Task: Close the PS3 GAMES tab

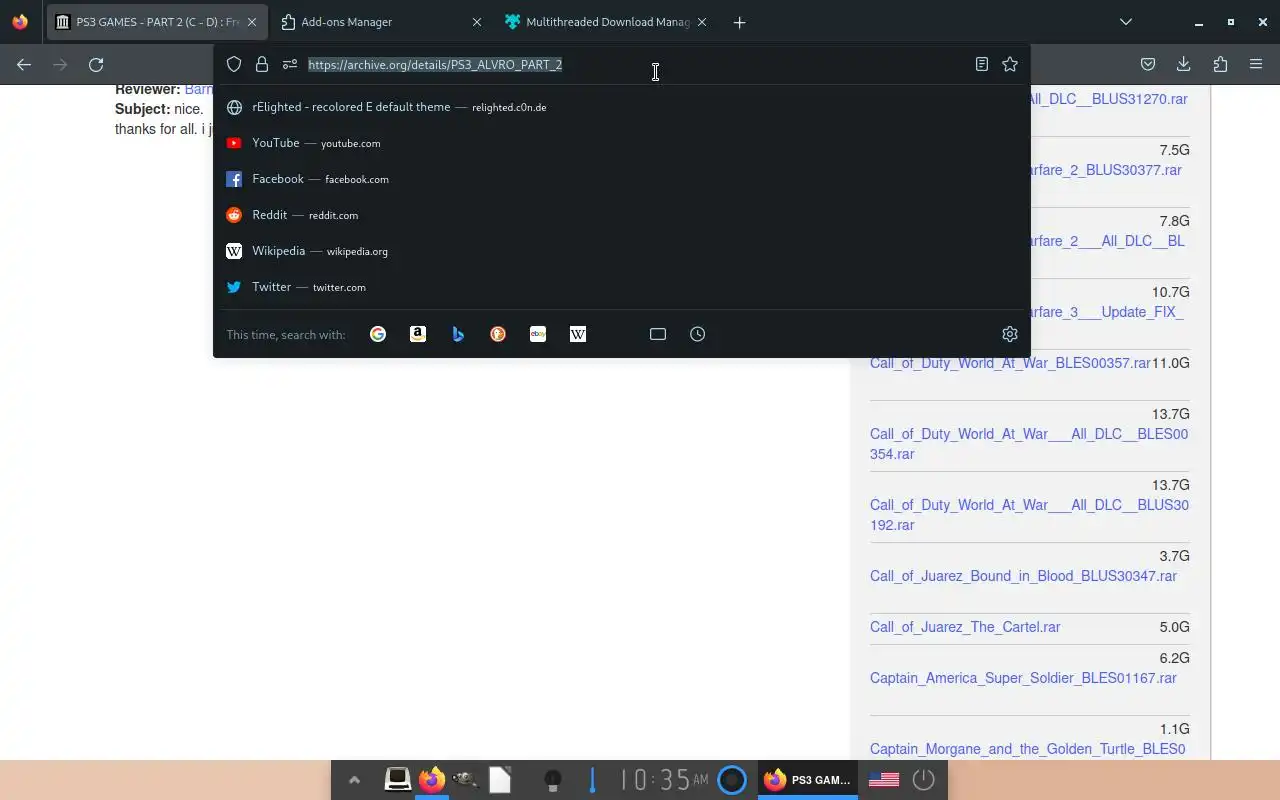Action: point(251,22)
